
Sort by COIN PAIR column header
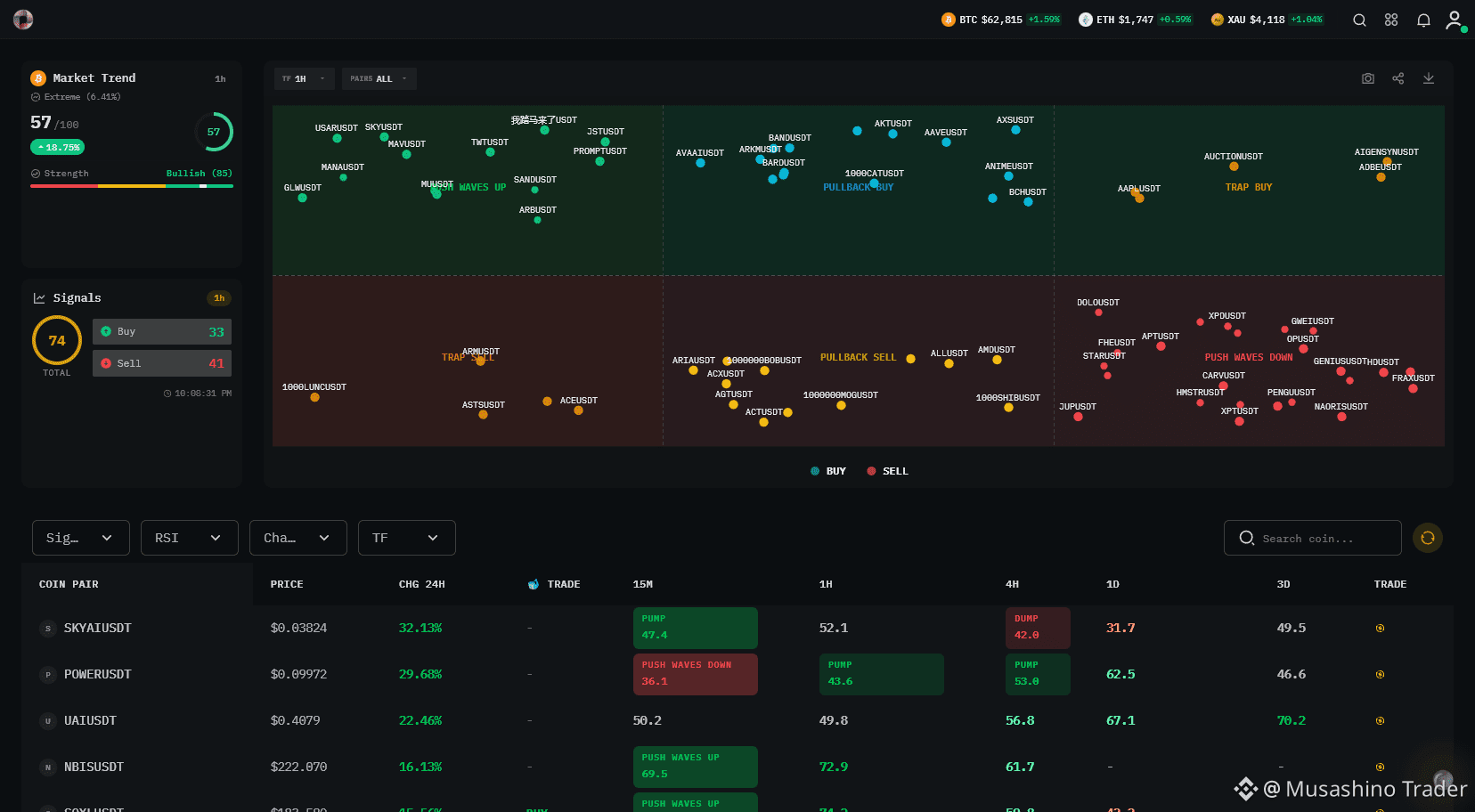click(x=69, y=584)
